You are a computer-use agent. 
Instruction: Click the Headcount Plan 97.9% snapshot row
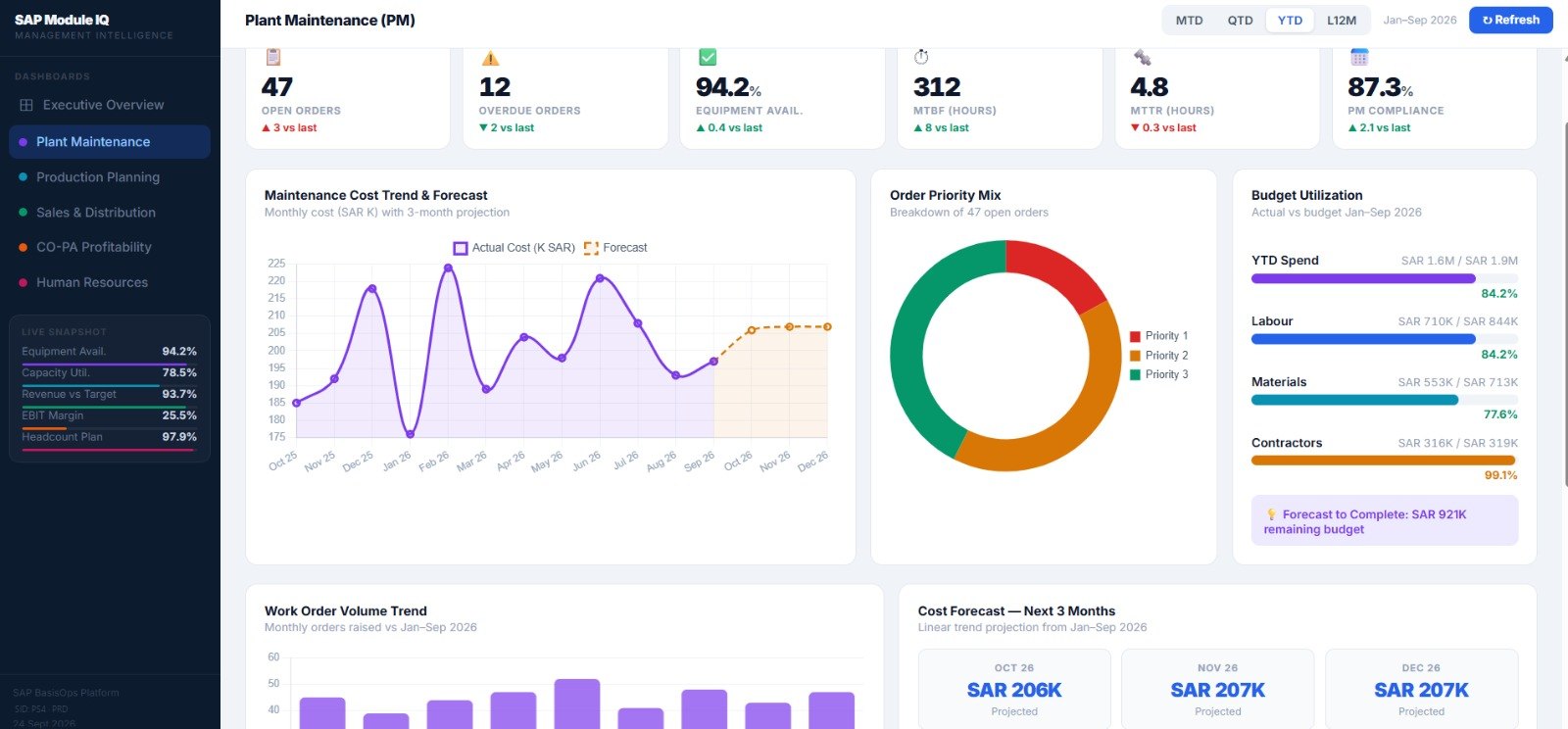pyautogui.click(x=110, y=438)
